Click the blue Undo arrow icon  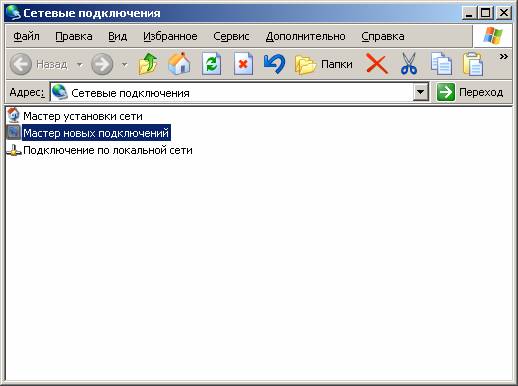click(274, 64)
